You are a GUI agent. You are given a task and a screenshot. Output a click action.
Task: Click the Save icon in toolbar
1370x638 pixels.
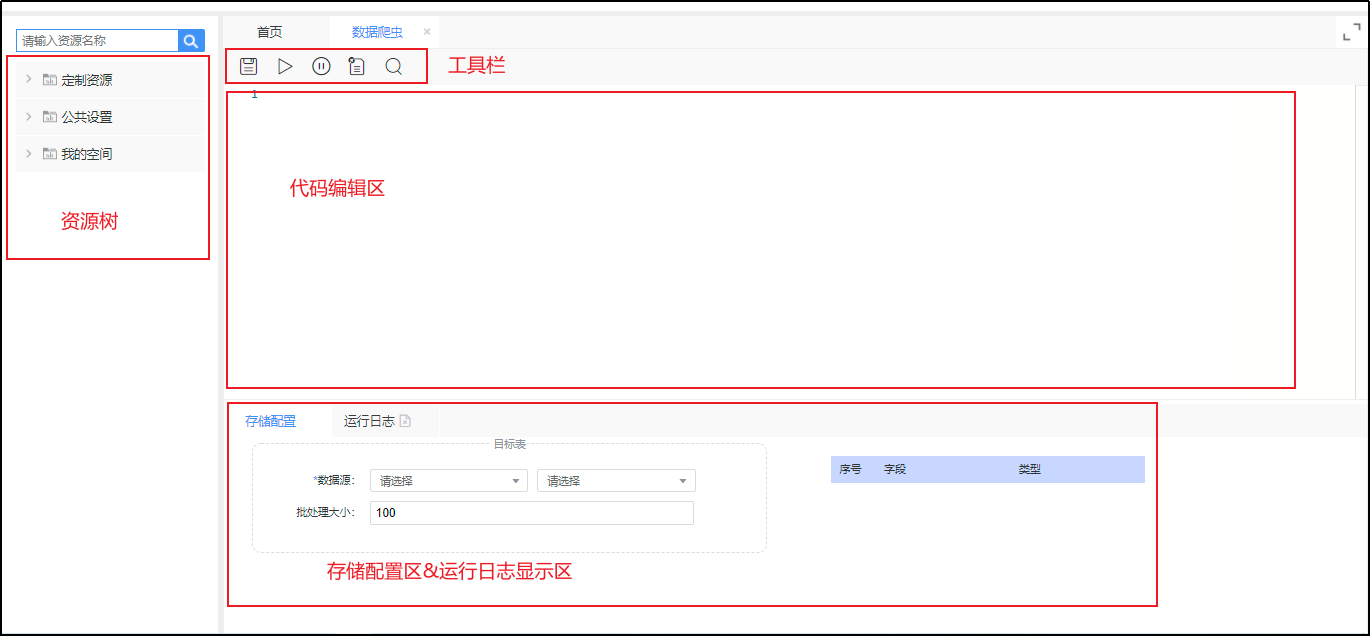click(x=249, y=66)
